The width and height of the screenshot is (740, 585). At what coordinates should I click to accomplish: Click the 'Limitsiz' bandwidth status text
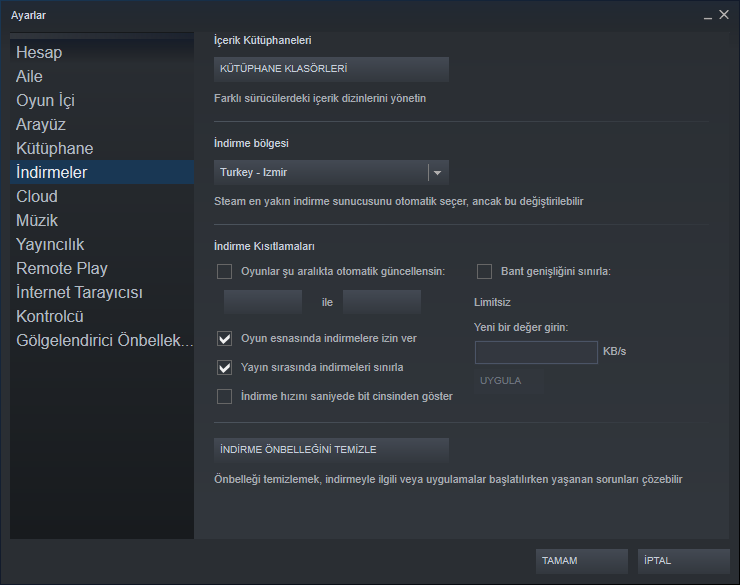pos(492,302)
